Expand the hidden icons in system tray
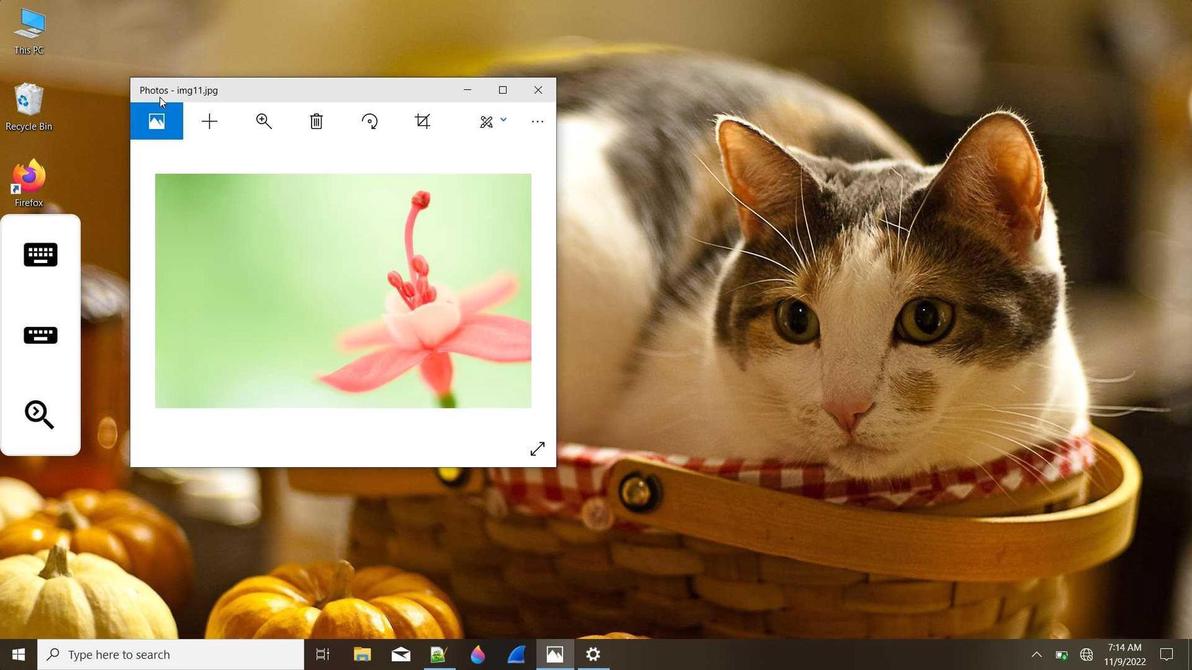1192x670 pixels. click(x=1037, y=655)
